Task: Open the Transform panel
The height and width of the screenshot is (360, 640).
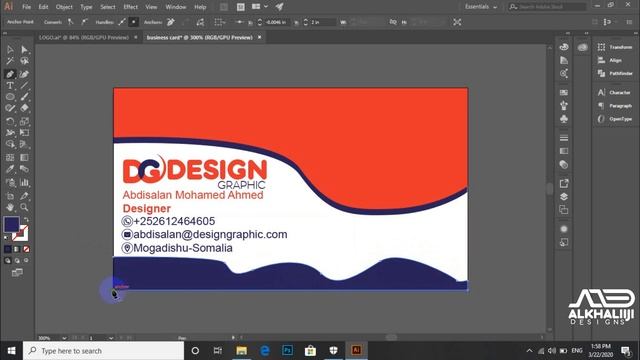Action: pyautogui.click(x=615, y=47)
